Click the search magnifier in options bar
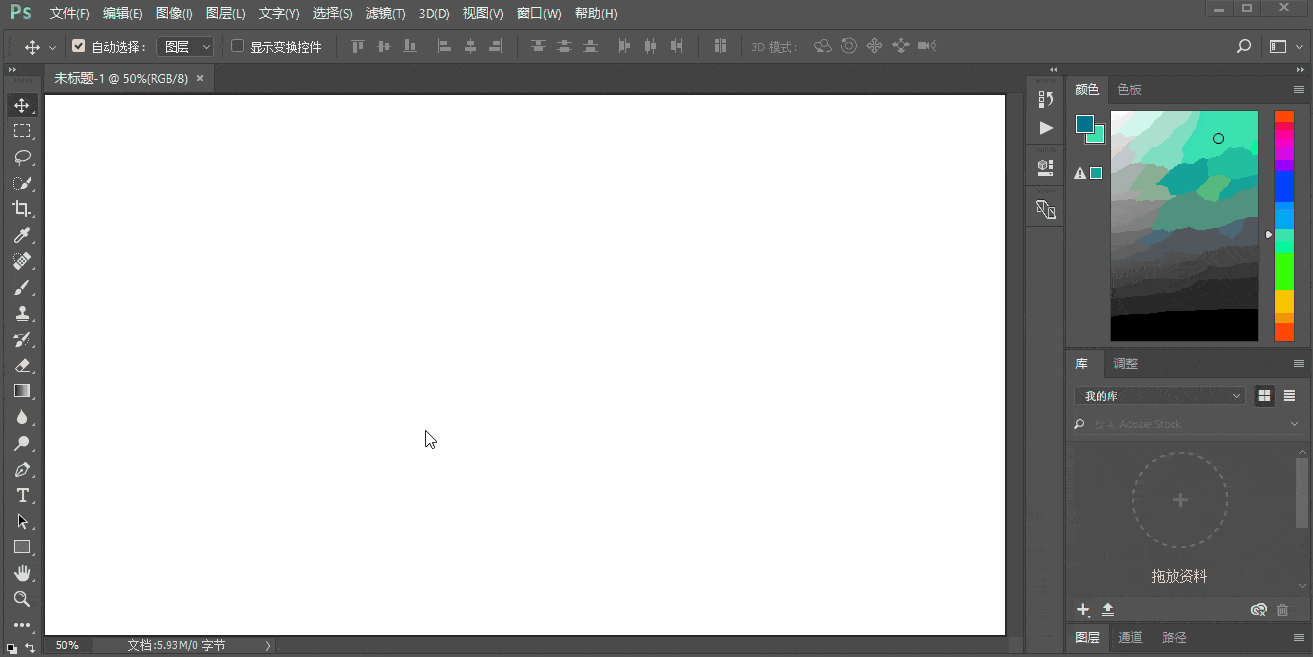 [1244, 46]
